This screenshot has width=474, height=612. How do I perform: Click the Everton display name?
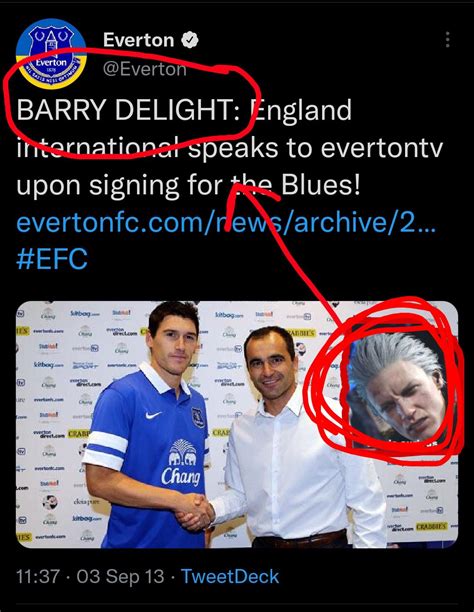pyautogui.click(x=139, y=40)
